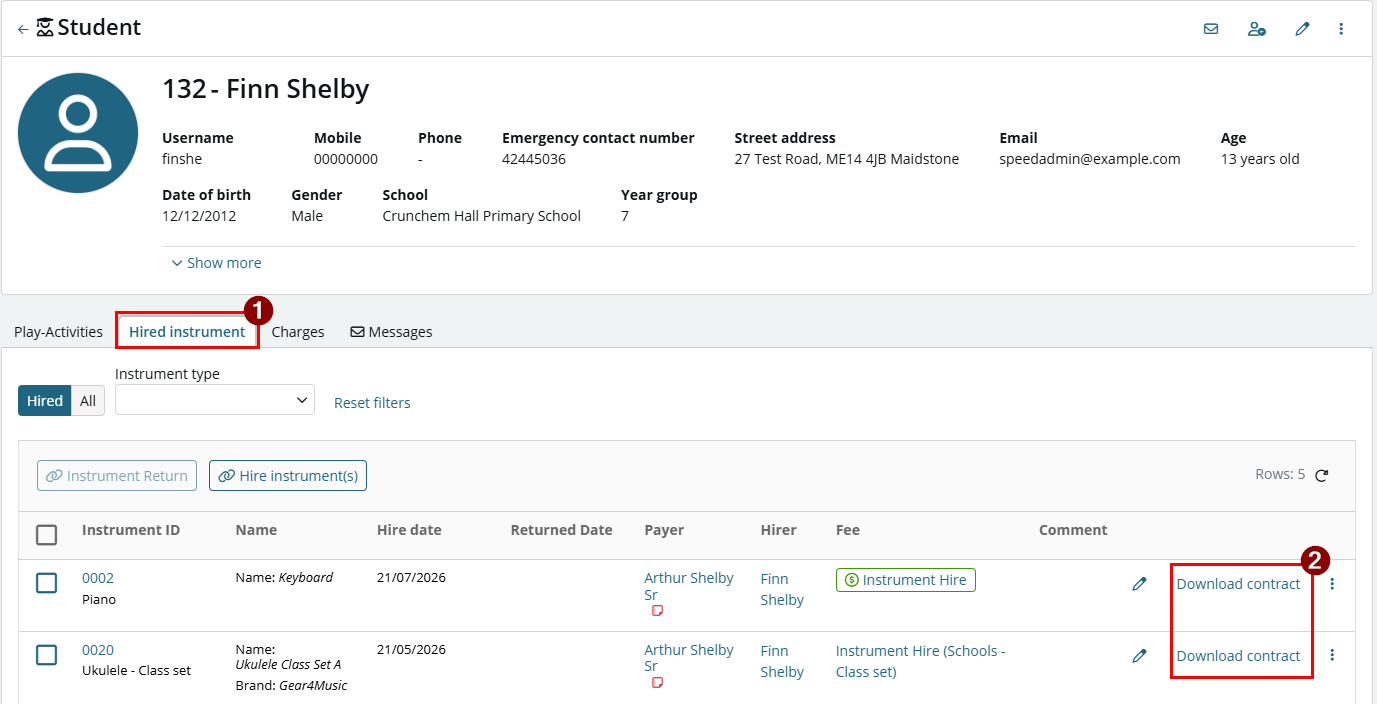Viewport: 1377px width, 704px height.
Task: Switch to the Charges tab
Action: (x=298, y=332)
